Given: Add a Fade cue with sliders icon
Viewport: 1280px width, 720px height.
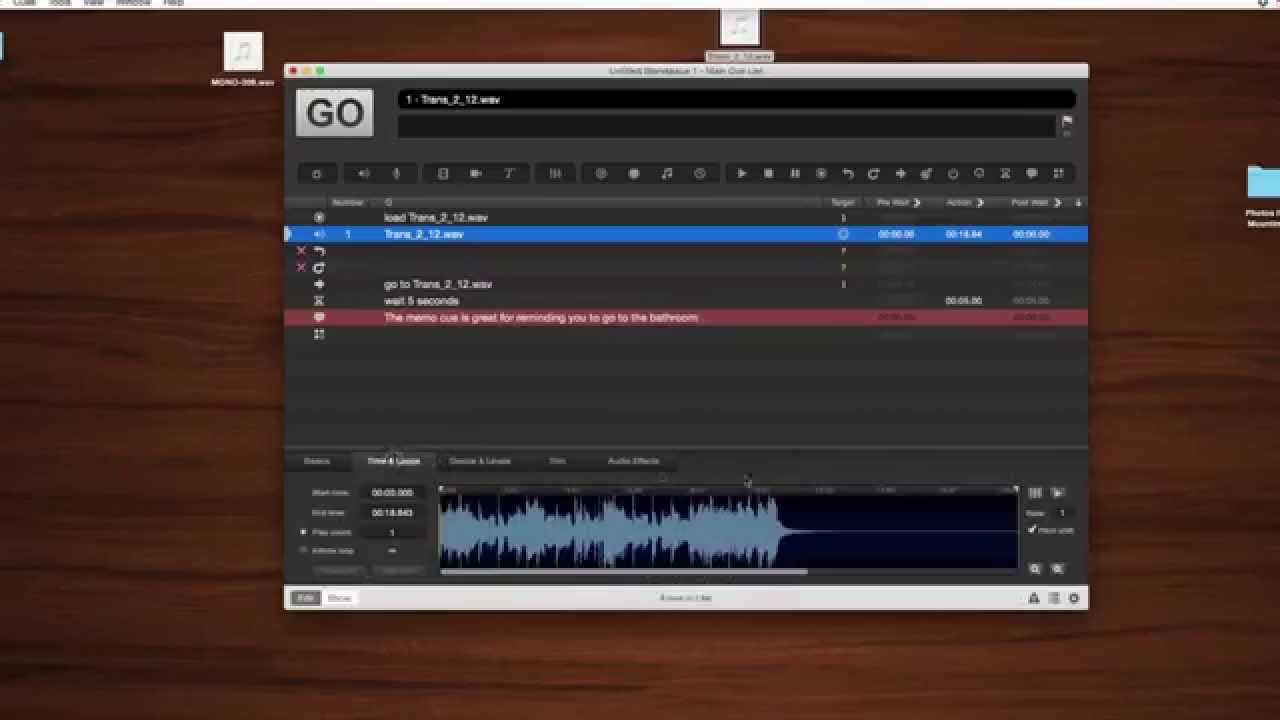Looking at the screenshot, I should tap(555, 174).
